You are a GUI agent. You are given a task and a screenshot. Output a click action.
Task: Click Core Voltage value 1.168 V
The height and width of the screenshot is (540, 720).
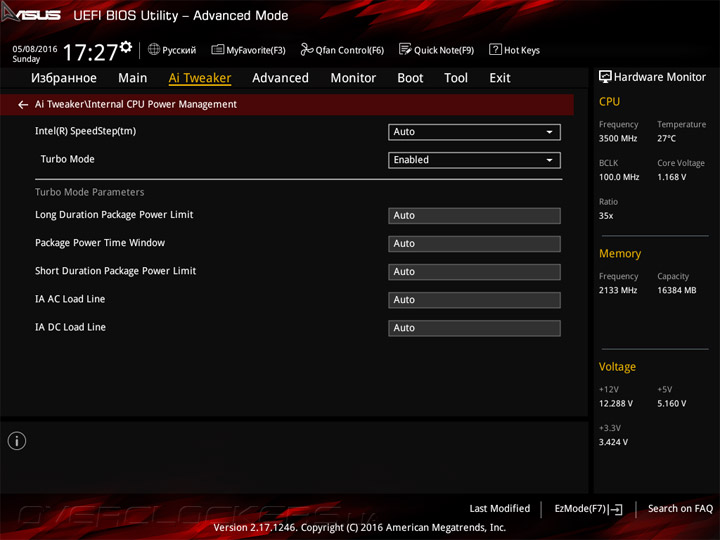point(671,177)
